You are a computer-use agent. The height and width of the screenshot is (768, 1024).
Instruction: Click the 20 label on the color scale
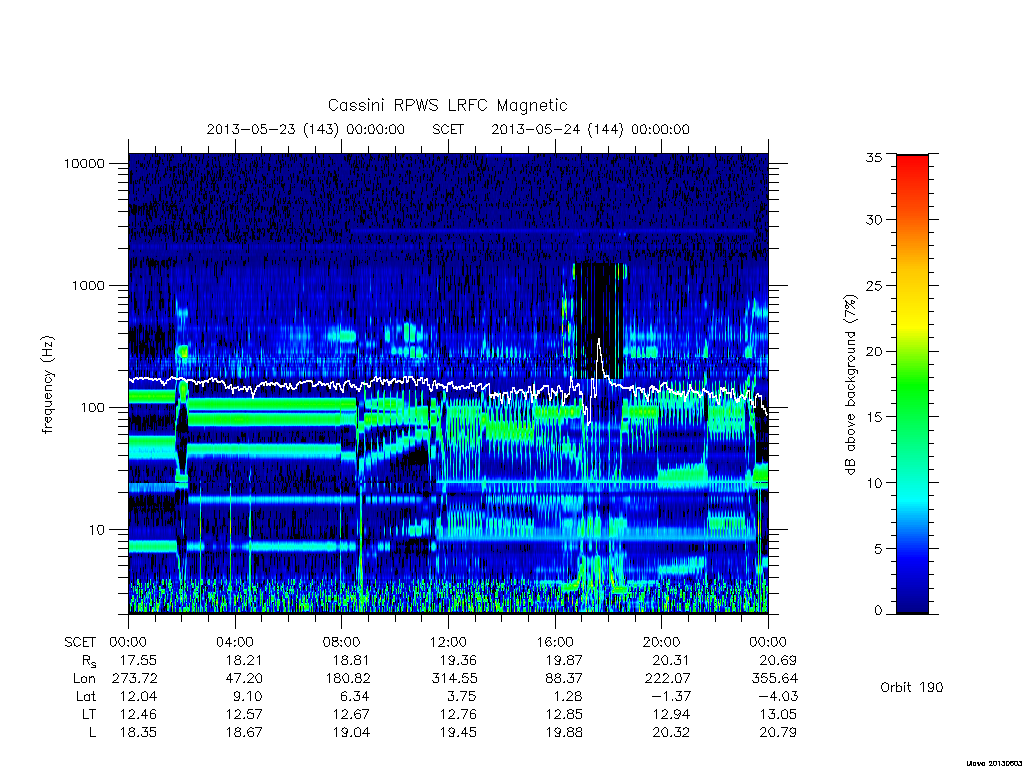874,351
